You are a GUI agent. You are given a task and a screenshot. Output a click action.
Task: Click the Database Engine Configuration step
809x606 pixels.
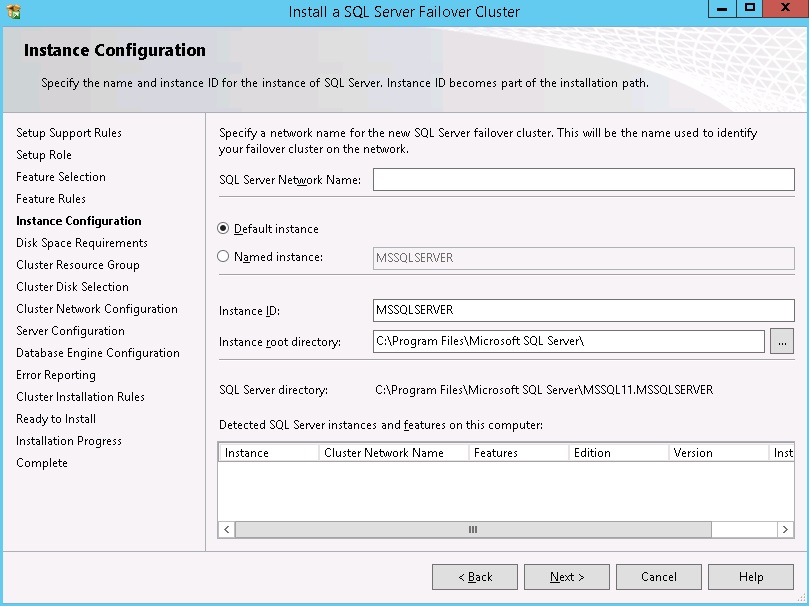(x=98, y=353)
